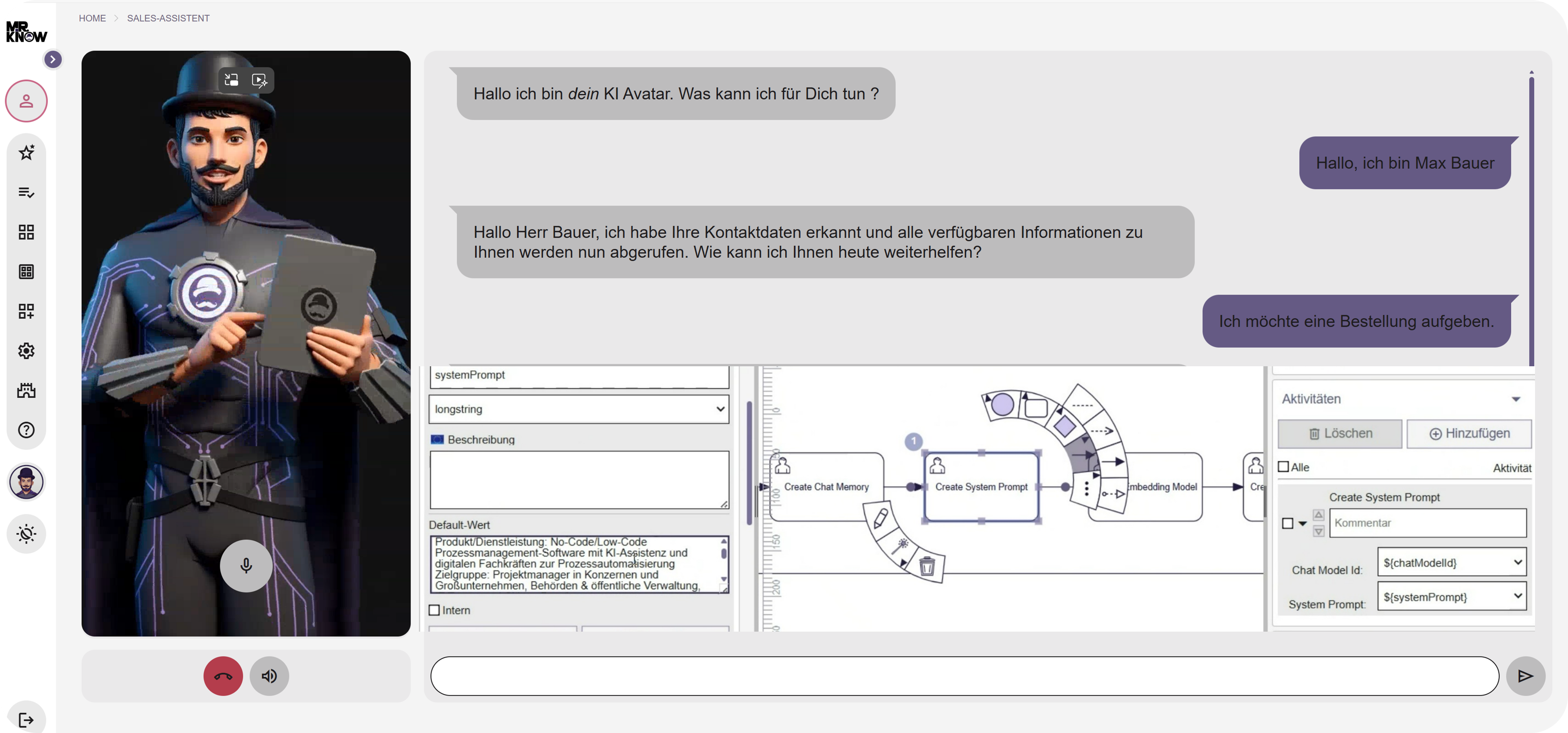Add a circle event from the radial menu

tap(1002, 404)
